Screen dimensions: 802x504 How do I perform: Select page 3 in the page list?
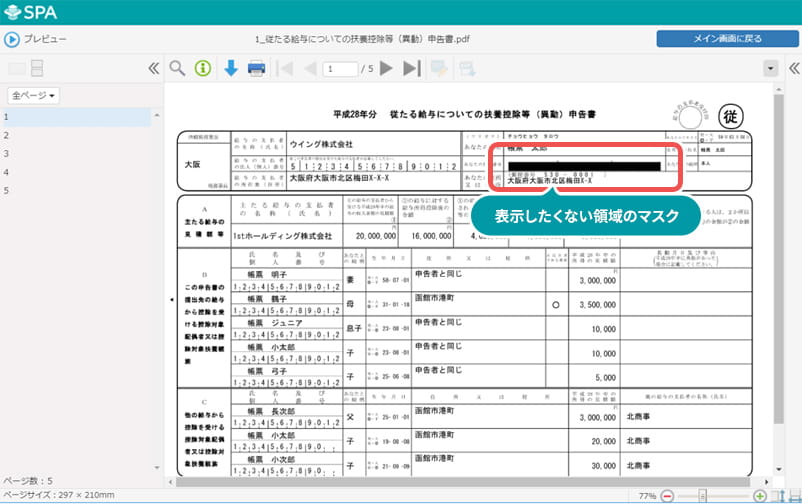[x=76, y=154]
